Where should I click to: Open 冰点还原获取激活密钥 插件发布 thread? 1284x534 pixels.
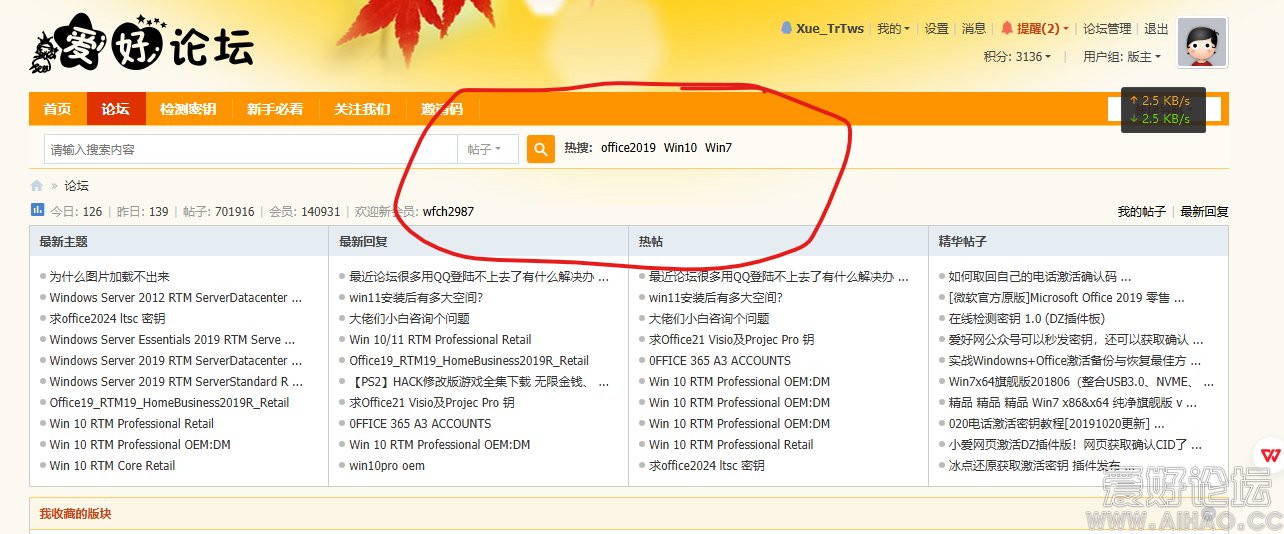[x=1042, y=466]
